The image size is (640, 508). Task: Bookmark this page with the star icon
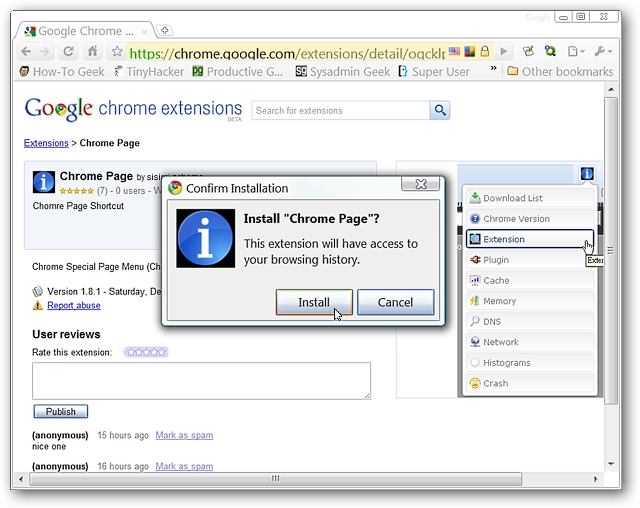tap(117, 51)
